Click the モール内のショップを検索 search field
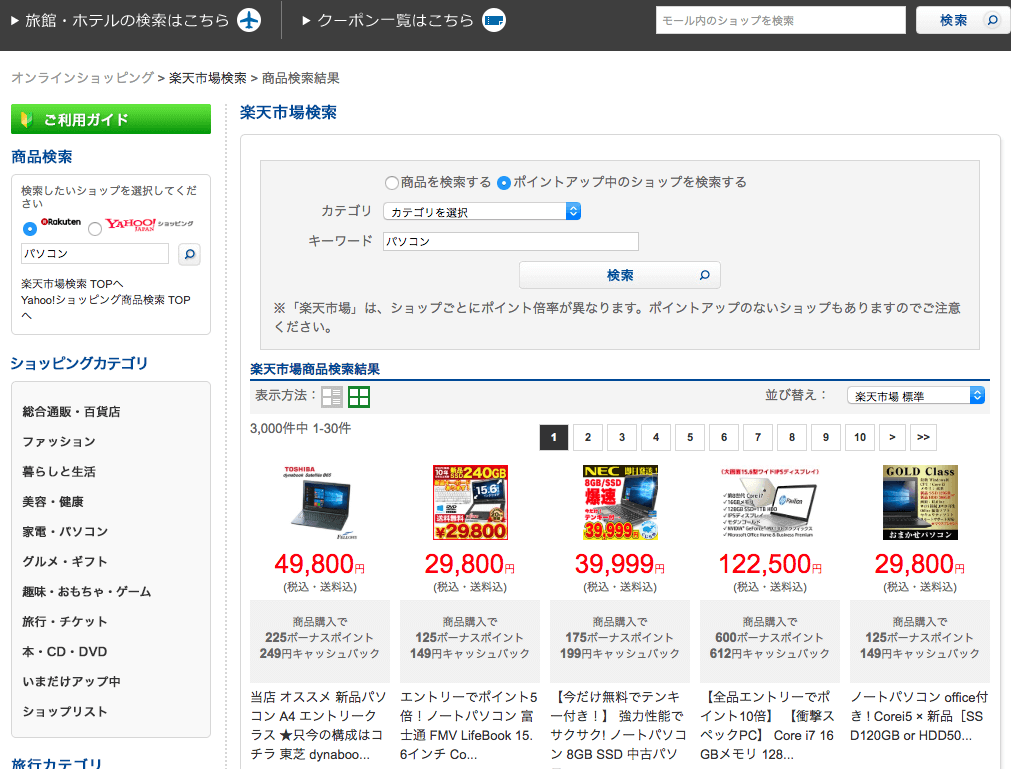Viewport: 1011px width, 769px height. tap(781, 21)
